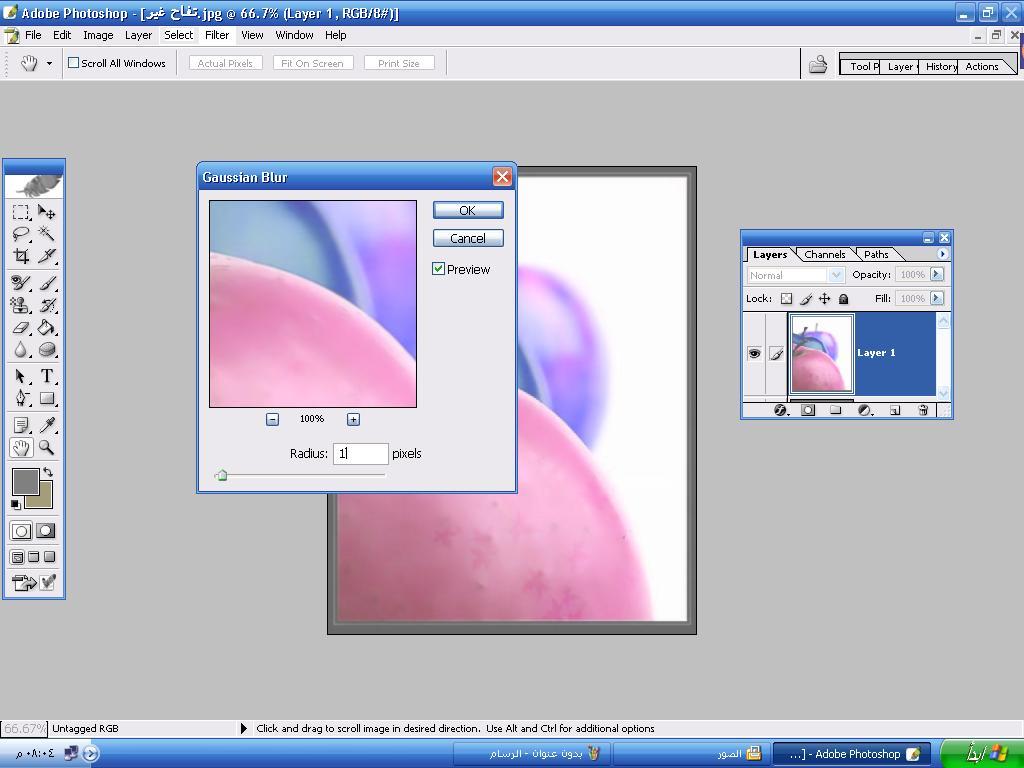Pick the Zoom magnifier tool
The width and height of the screenshot is (1024, 768).
pos(46,447)
